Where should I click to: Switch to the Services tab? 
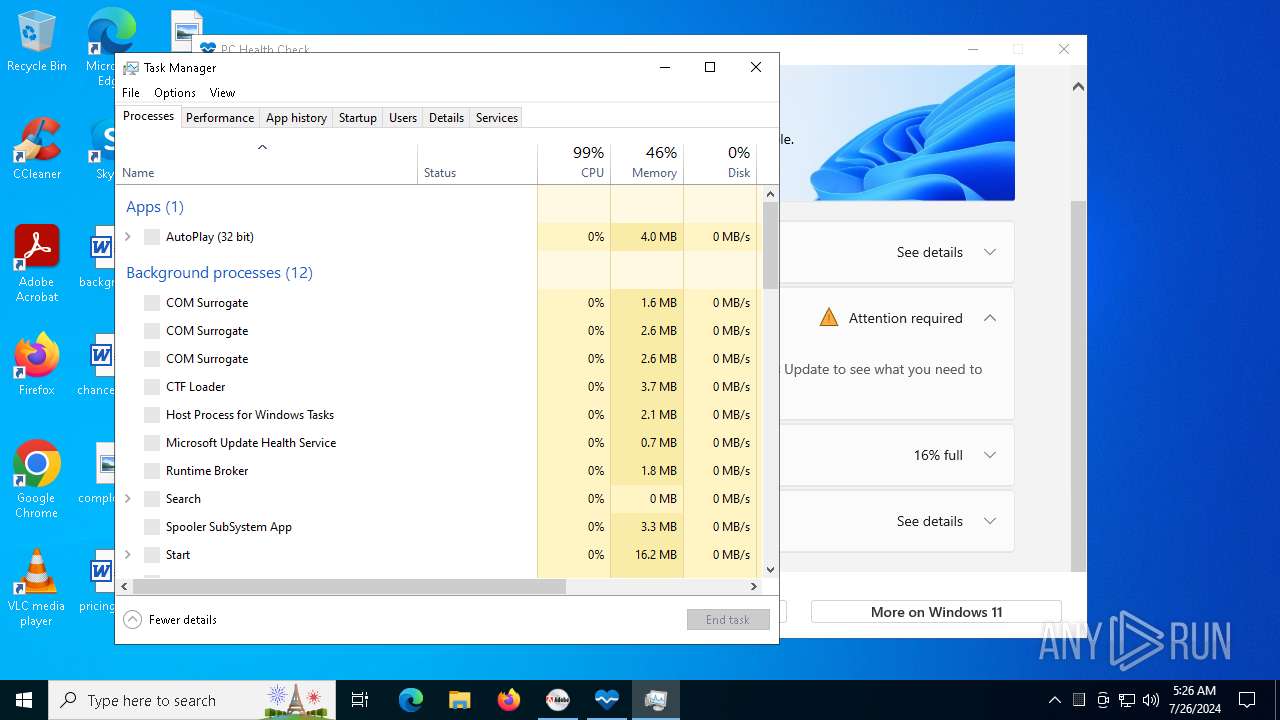click(x=497, y=118)
